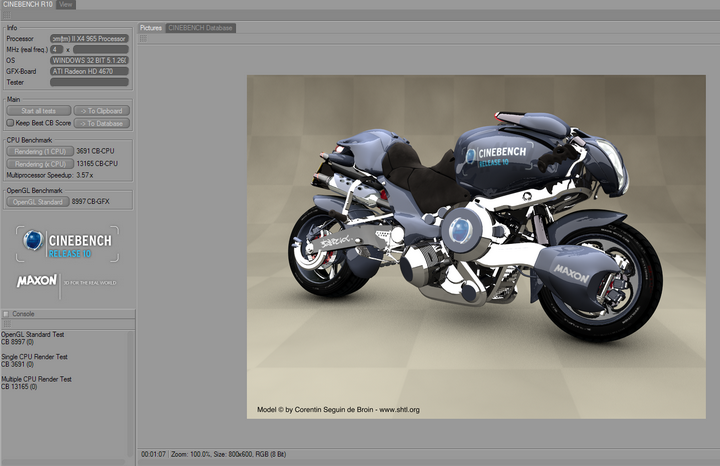
Task: Click the '3691 CB-CPU' single CPU score
Action: [95, 151]
